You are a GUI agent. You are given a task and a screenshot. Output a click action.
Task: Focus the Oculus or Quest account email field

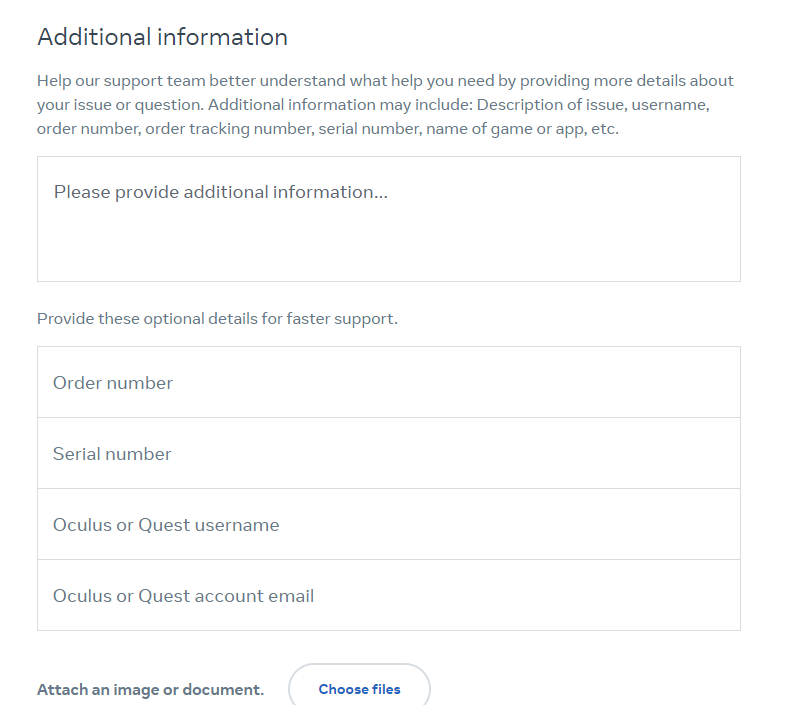point(388,595)
